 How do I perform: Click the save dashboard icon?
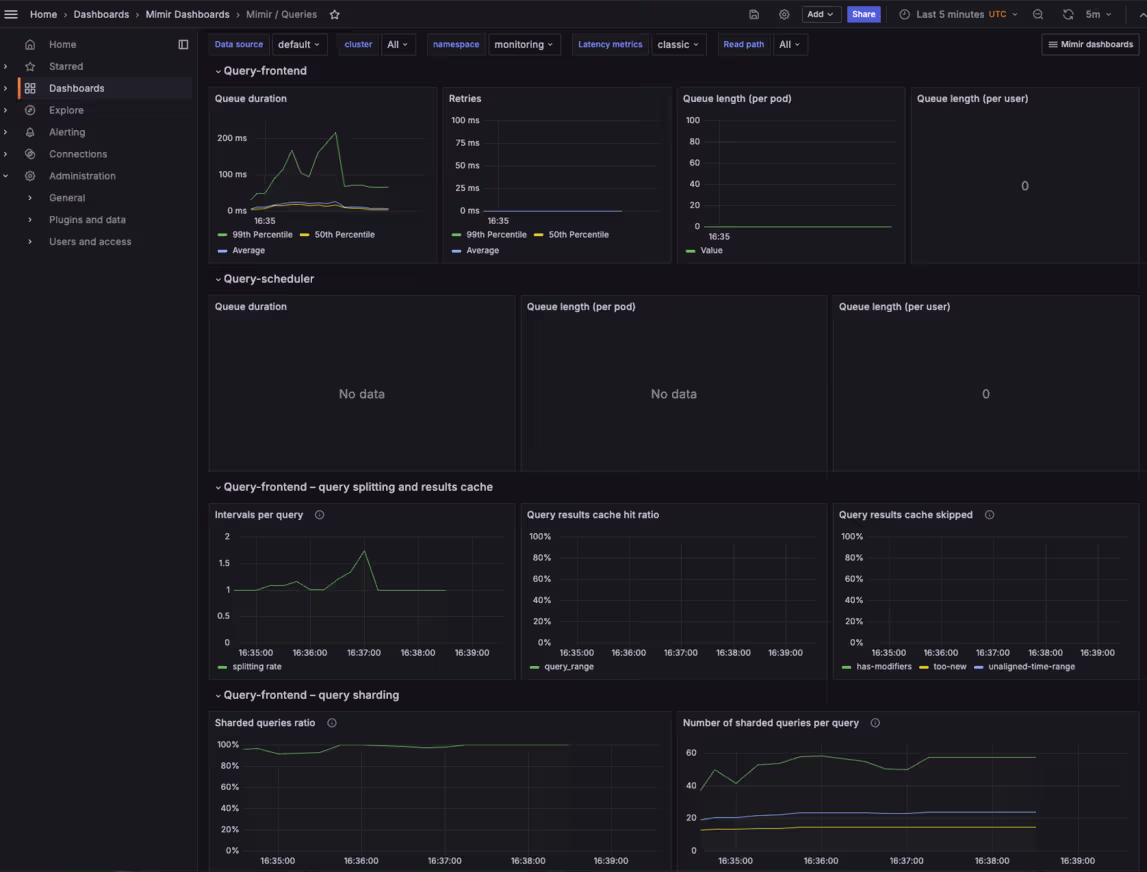pyautogui.click(x=754, y=15)
